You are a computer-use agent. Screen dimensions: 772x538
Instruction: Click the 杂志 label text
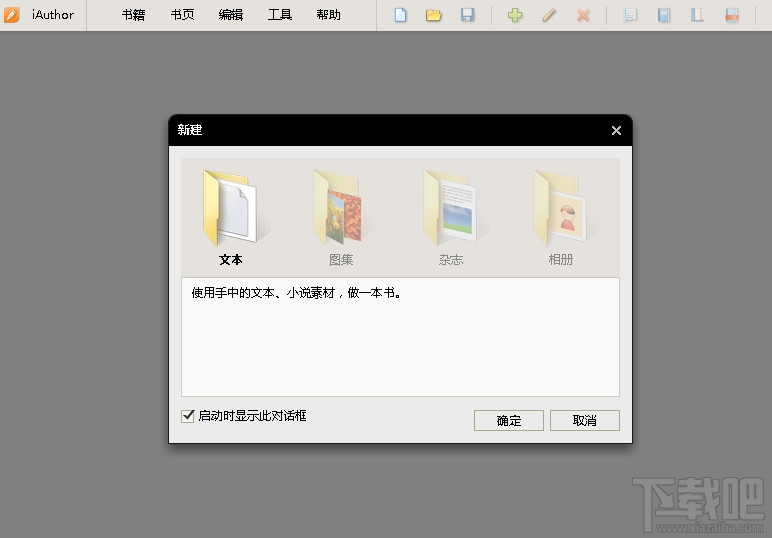pyautogui.click(x=451, y=259)
